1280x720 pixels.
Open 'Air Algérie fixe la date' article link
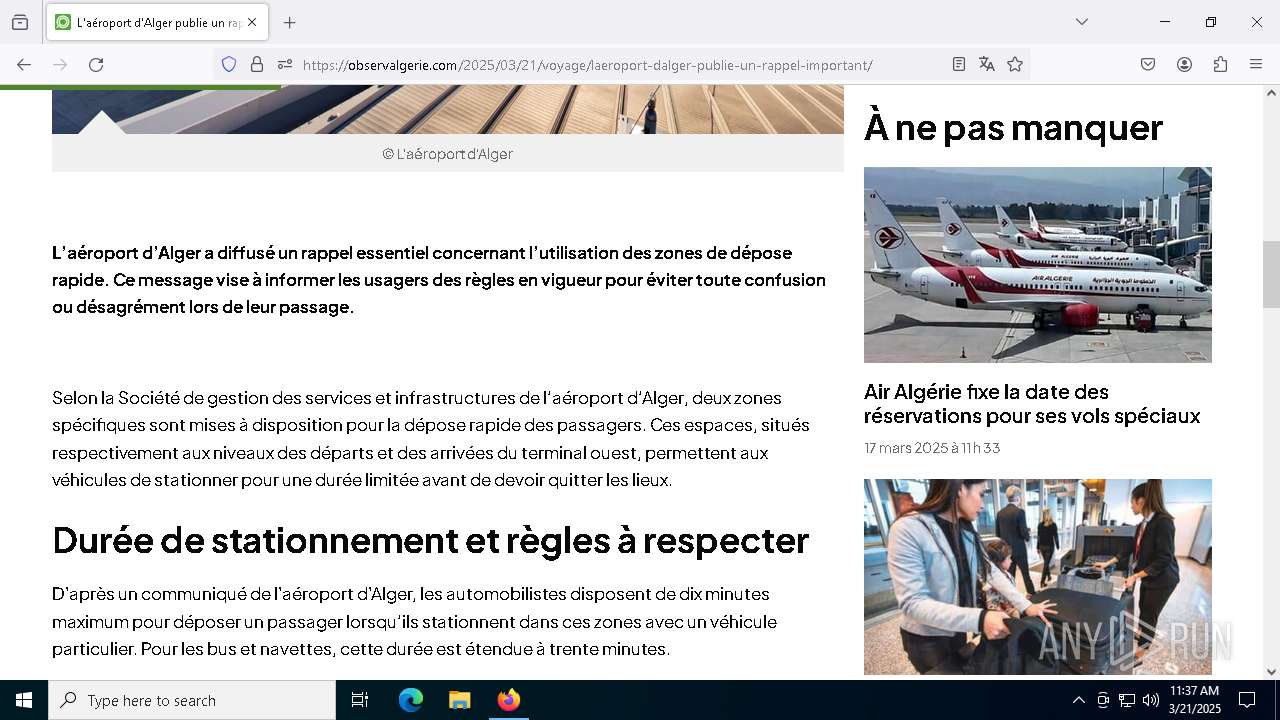click(x=1032, y=404)
